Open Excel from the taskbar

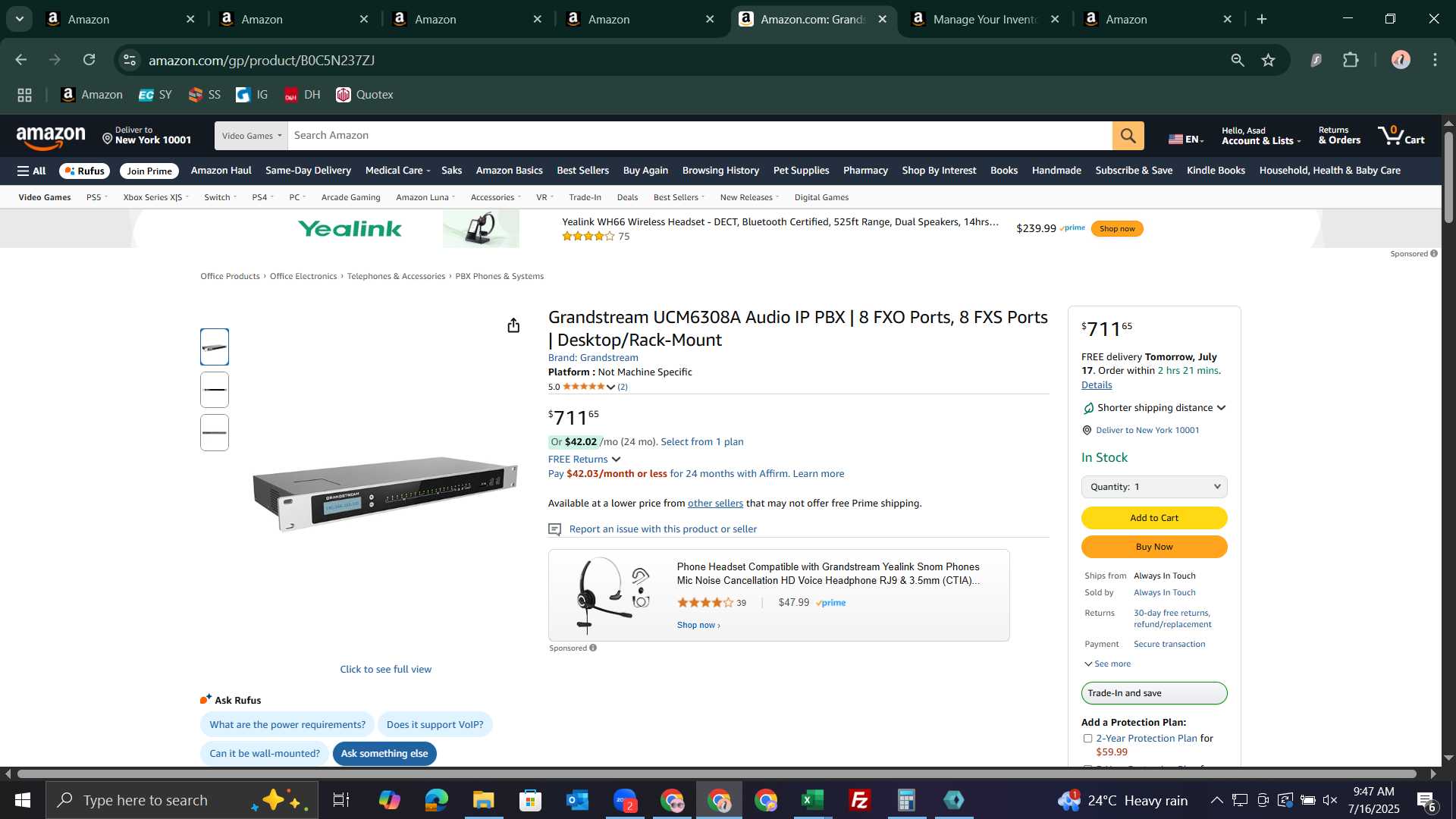tap(812, 800)
